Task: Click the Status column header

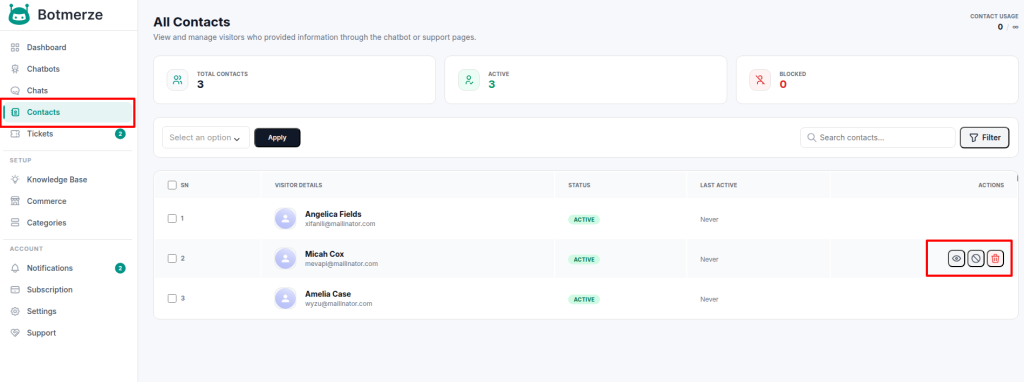Action: (579, 185)
